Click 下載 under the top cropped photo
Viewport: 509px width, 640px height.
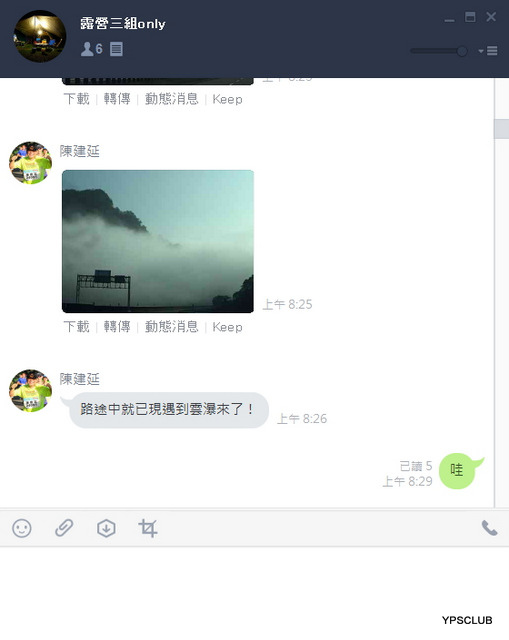pyautogui.click(x=76, y=99)
